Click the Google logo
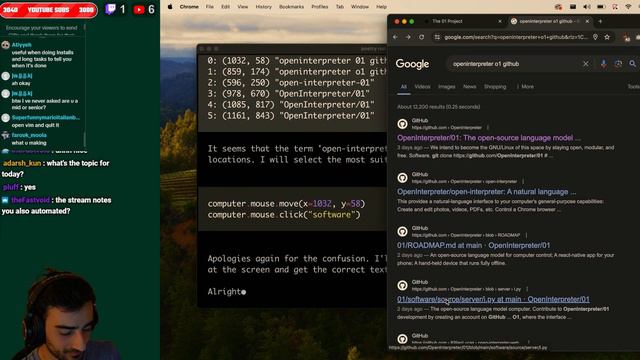640x360 pixels. tap(412, 64)
